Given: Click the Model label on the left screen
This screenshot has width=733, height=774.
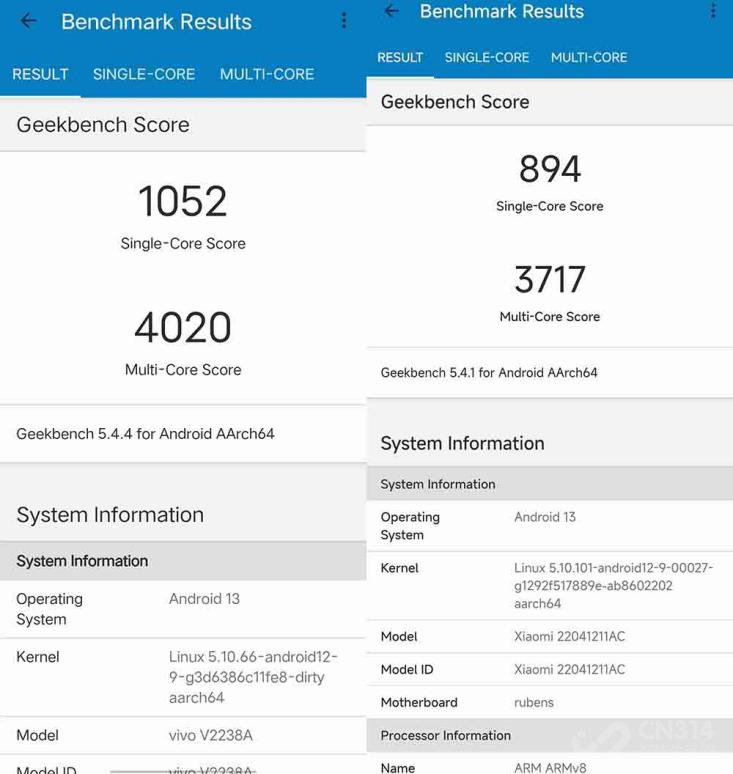Looking at the screenshot, I should (x=38, y=735).
